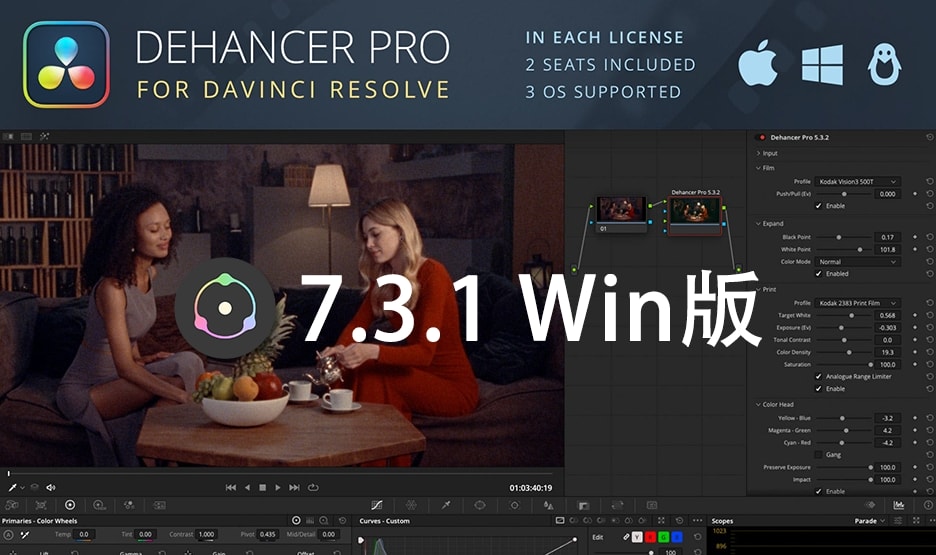Select the Color Wheels palette icon in toolbar
This screenshot has height=555, width=936.
[x=70, y=505]
